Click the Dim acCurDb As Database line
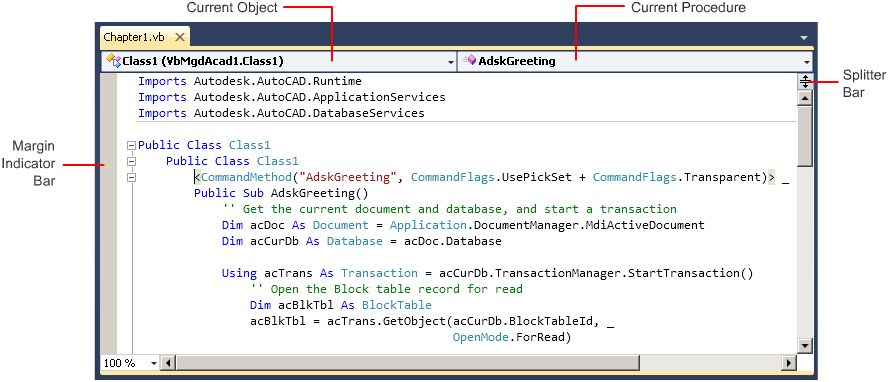The height and width of the screenshot is (382, 889). click(362, 241)
